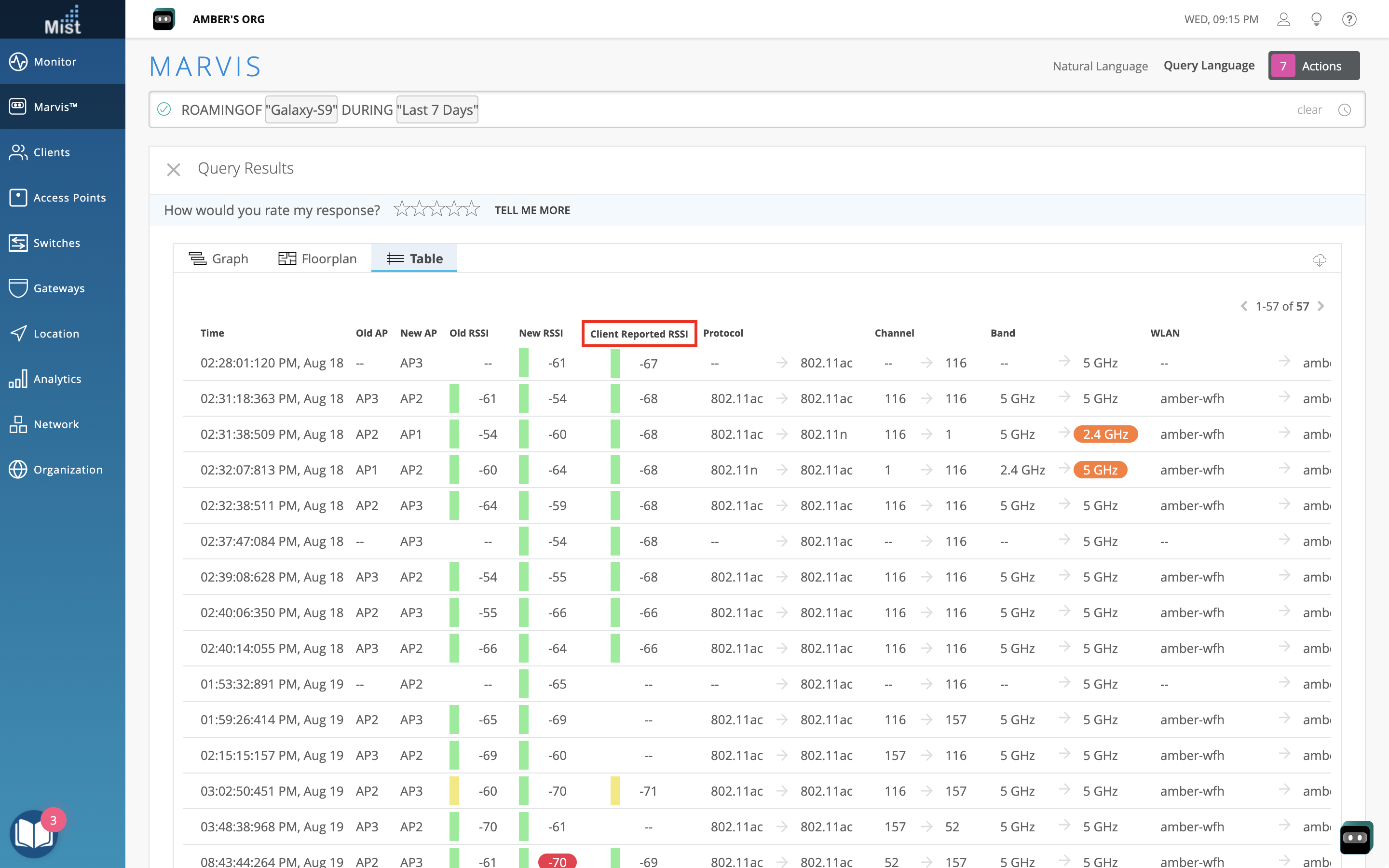Open the Monitor section in sidebar
The width and height of the screenshot is (1389, 868).
[x=54, y=61]
